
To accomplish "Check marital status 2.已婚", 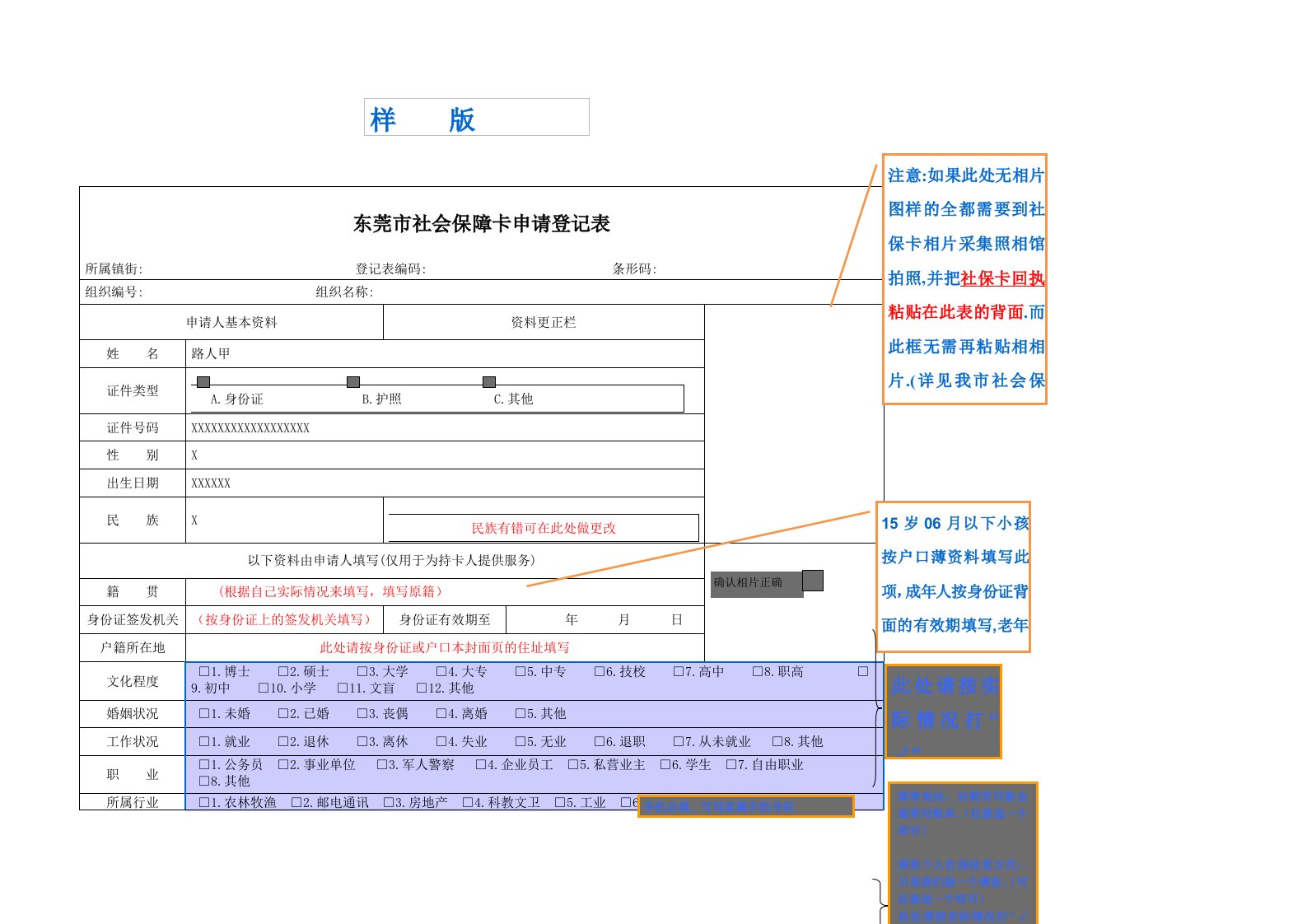I will (283, 714).
